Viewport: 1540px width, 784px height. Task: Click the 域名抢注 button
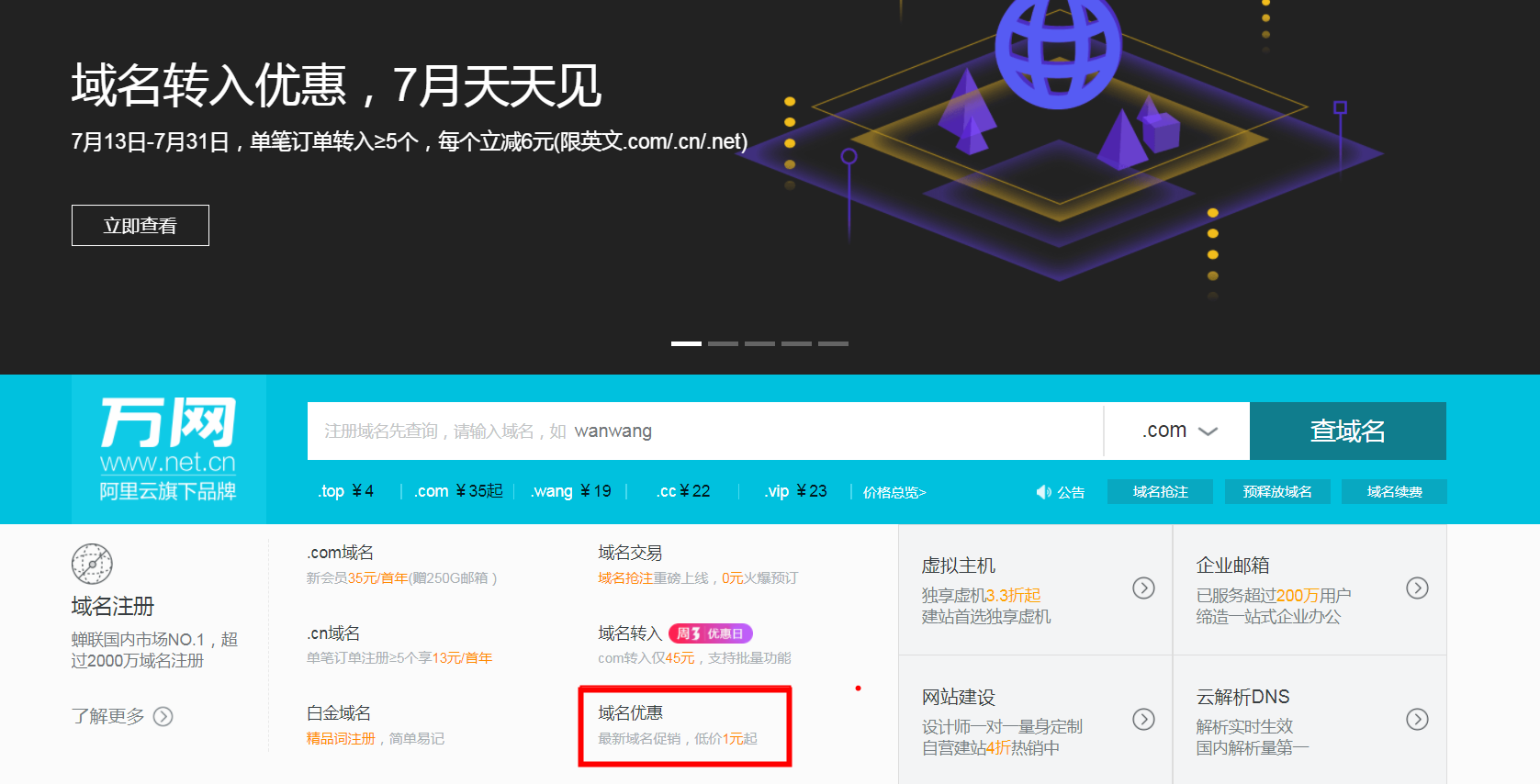(1160, 492)
